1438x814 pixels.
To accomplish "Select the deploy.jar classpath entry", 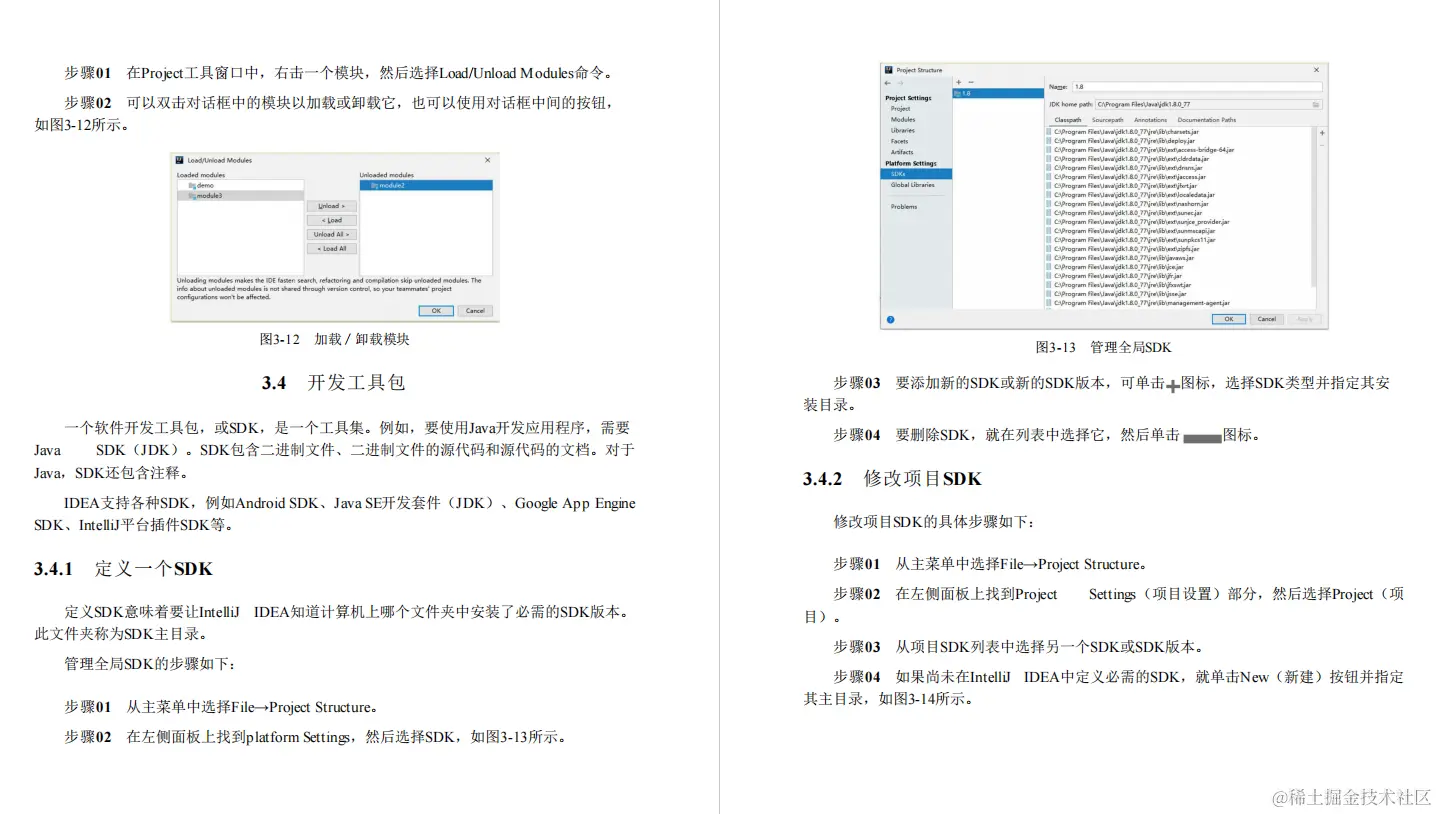I will [x=1120, y=141].
